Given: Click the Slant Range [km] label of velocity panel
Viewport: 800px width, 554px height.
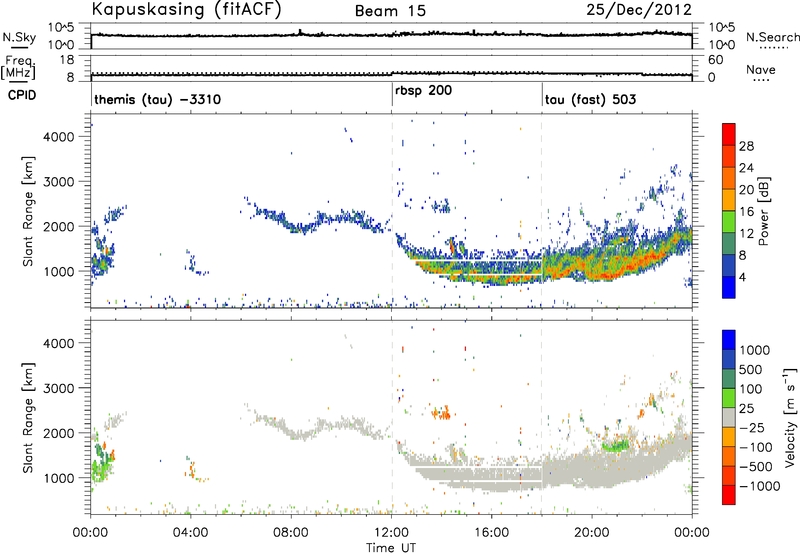Looking at the screenshot, I should tap(28, 418).
